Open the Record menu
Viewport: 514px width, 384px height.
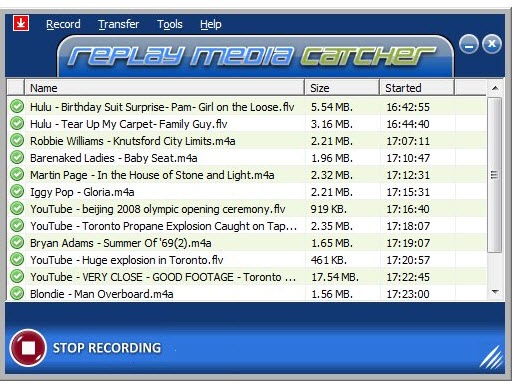63,24
